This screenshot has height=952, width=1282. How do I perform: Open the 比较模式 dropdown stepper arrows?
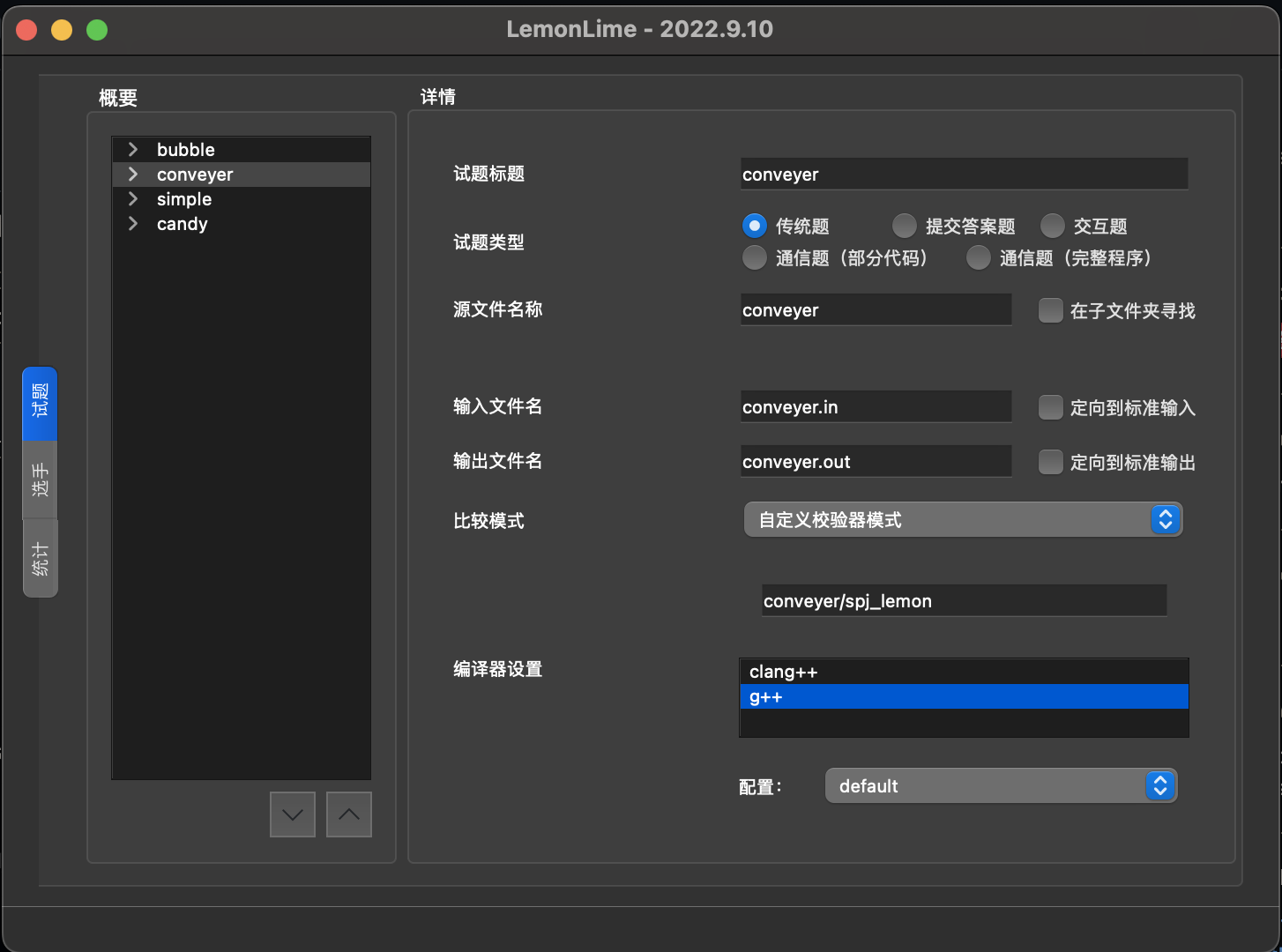click(x=1165, y=519)
